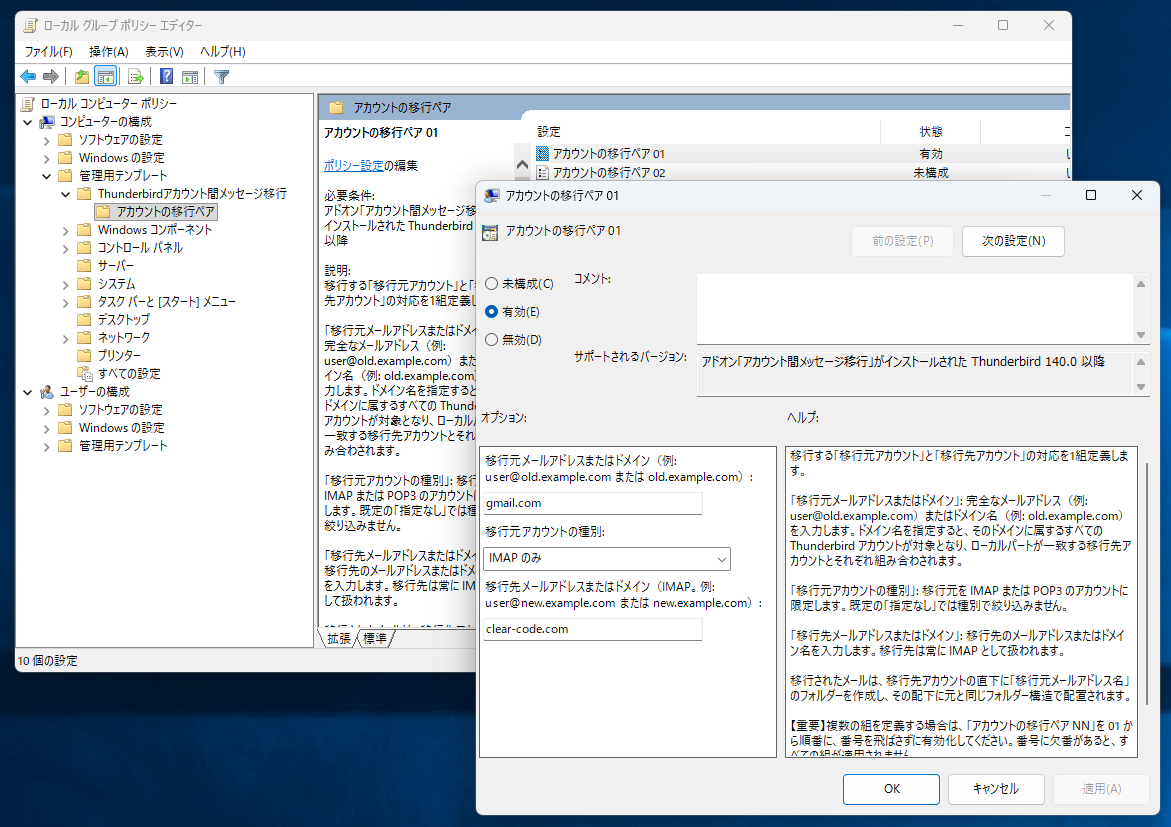1171x827 pixels.
Task: Select タスク バーと [スタート] メニュー tree item
Action: (x=167, y=302)
